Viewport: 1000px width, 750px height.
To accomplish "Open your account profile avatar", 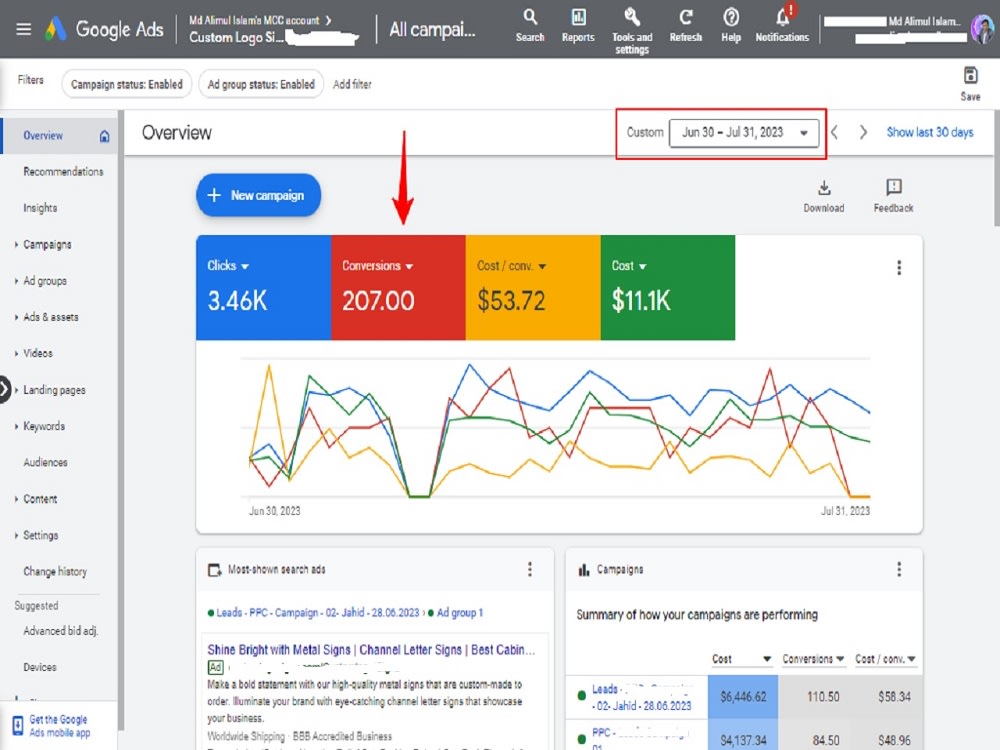I will pyautogui.click(x=981, y=29).
